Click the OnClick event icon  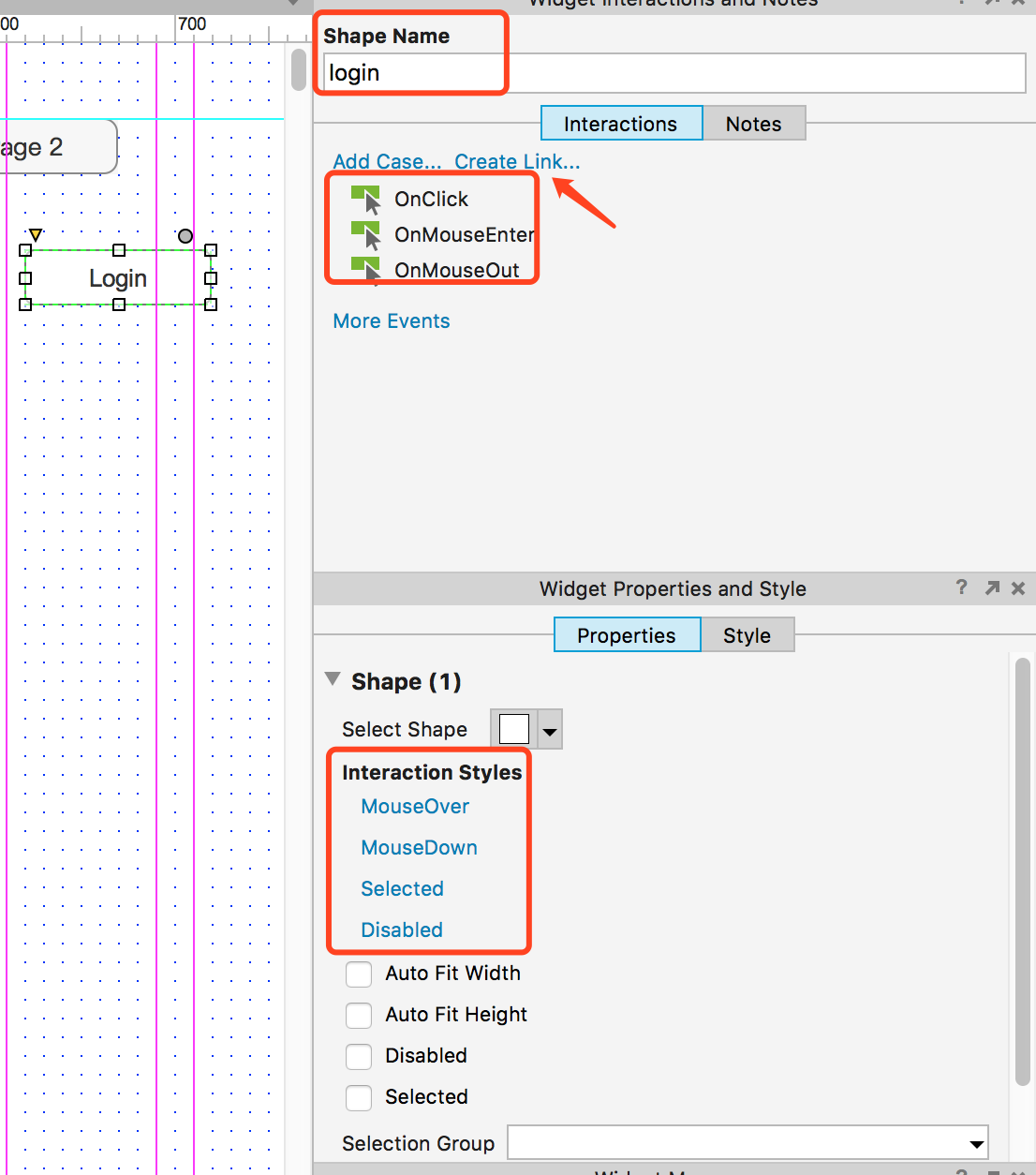[x=366, y=199]
